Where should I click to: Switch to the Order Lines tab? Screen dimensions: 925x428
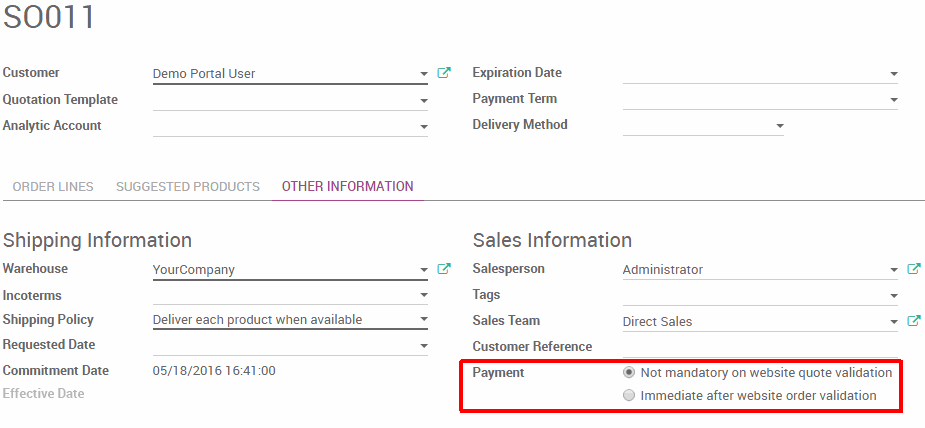pos(53,187)
